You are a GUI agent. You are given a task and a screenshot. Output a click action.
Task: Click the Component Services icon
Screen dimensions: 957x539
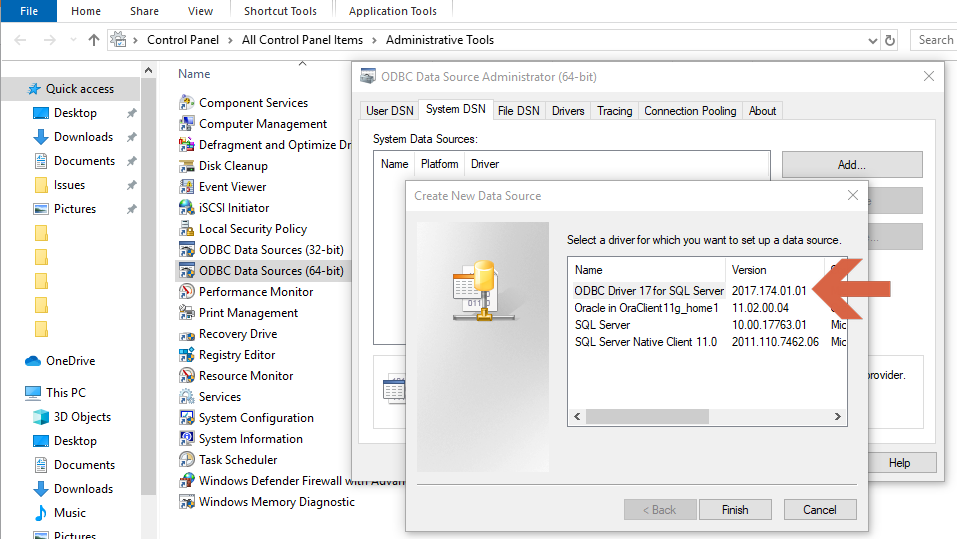pos(186,103)
